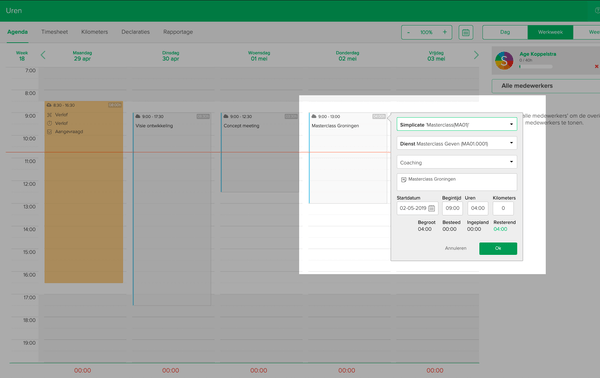This screenshot has width=600, height=378.
Task: Click the Age Koppelstra avatar
Action: [x=504, y=60]
